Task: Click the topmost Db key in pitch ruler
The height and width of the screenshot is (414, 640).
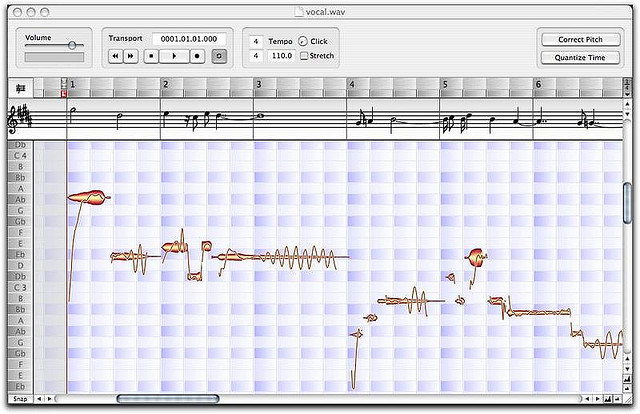Action: 20,145
